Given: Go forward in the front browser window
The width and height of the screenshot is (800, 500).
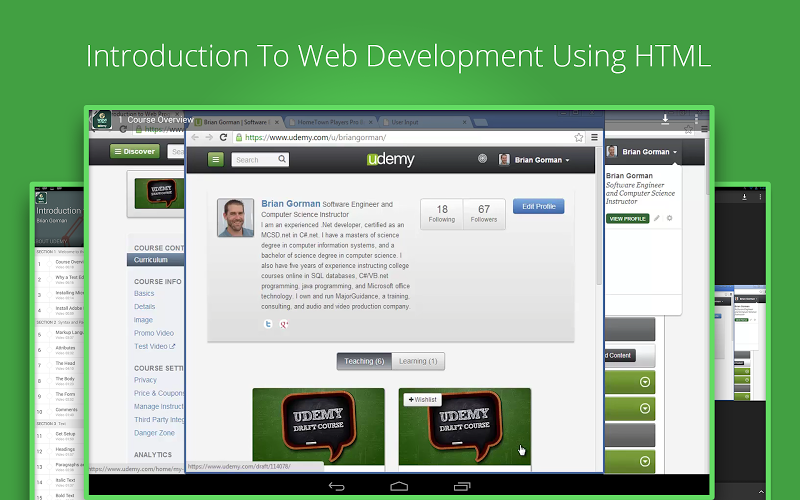Looking at the screenshot, I should [209, 137].
